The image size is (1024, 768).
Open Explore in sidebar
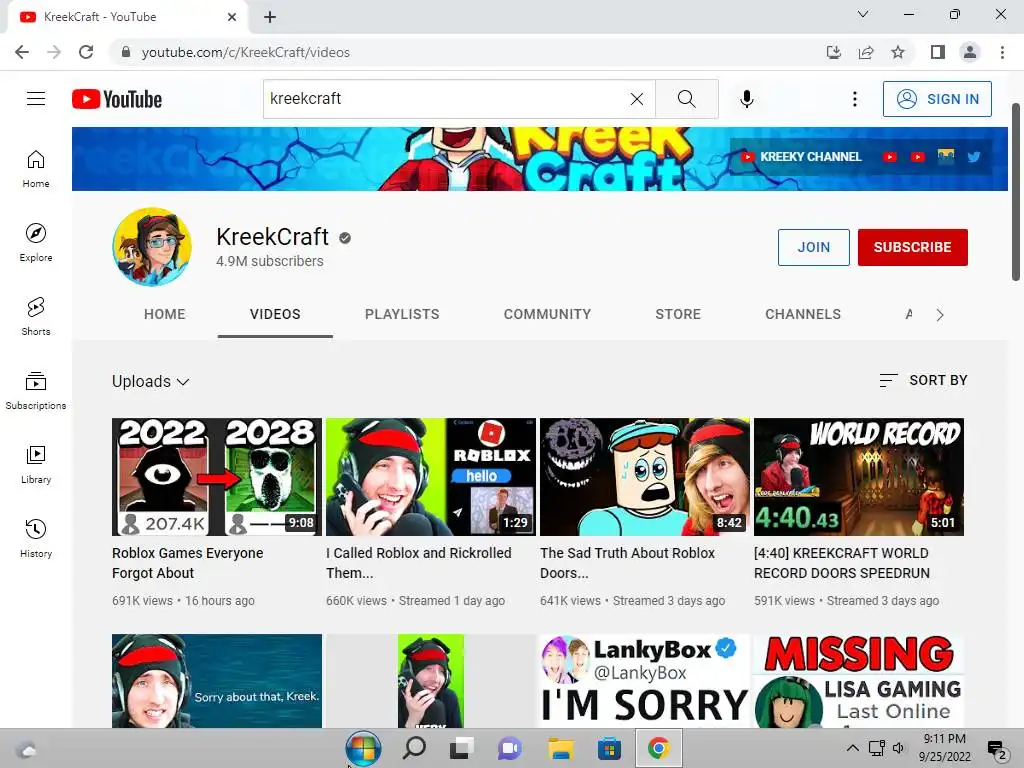pos(36,242)
